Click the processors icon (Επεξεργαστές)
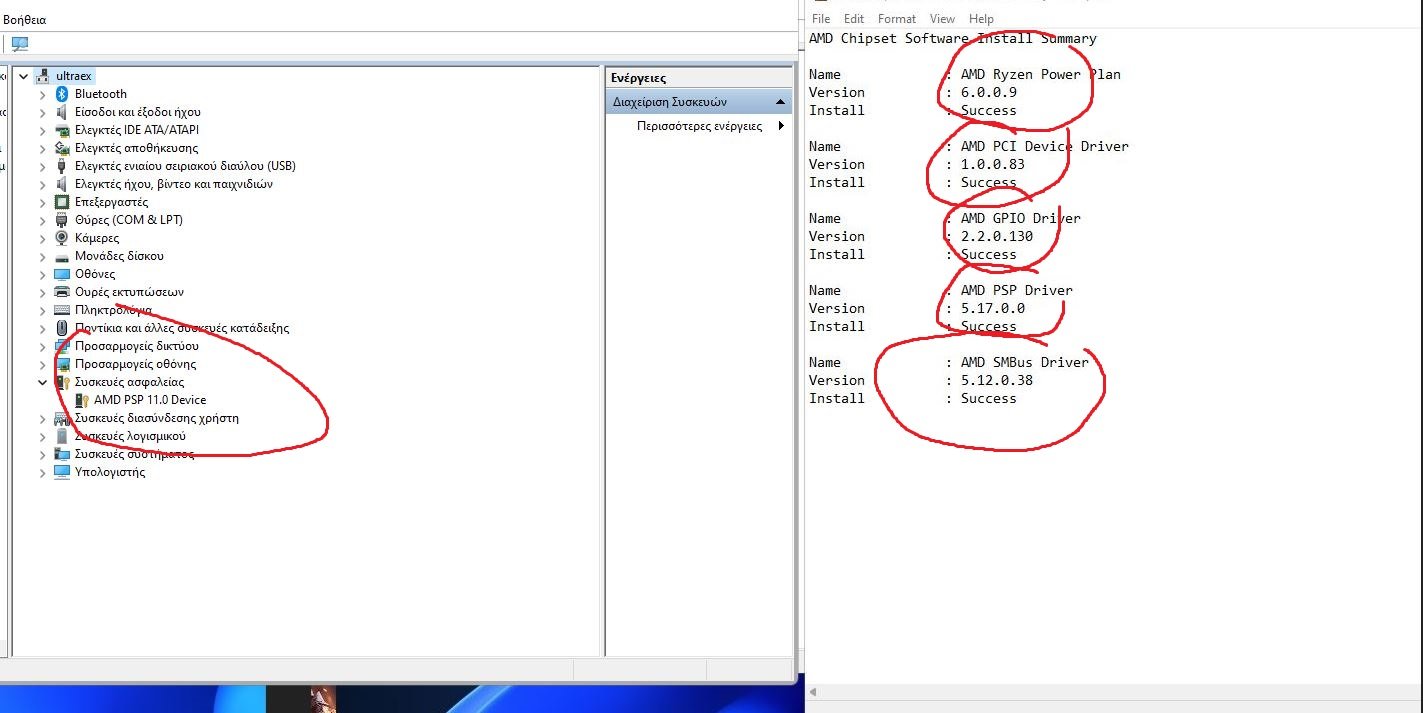This screenshot has width=1423, height=713. [x=62, y=202]
